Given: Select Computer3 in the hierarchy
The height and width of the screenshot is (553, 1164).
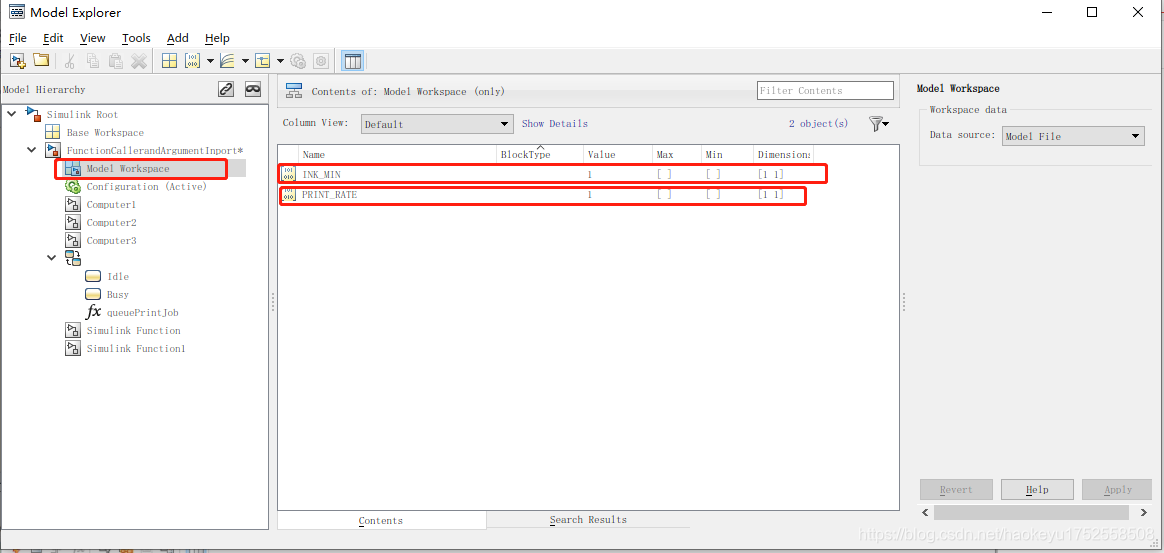Looking at the screenshot, I should pos(111,240).
